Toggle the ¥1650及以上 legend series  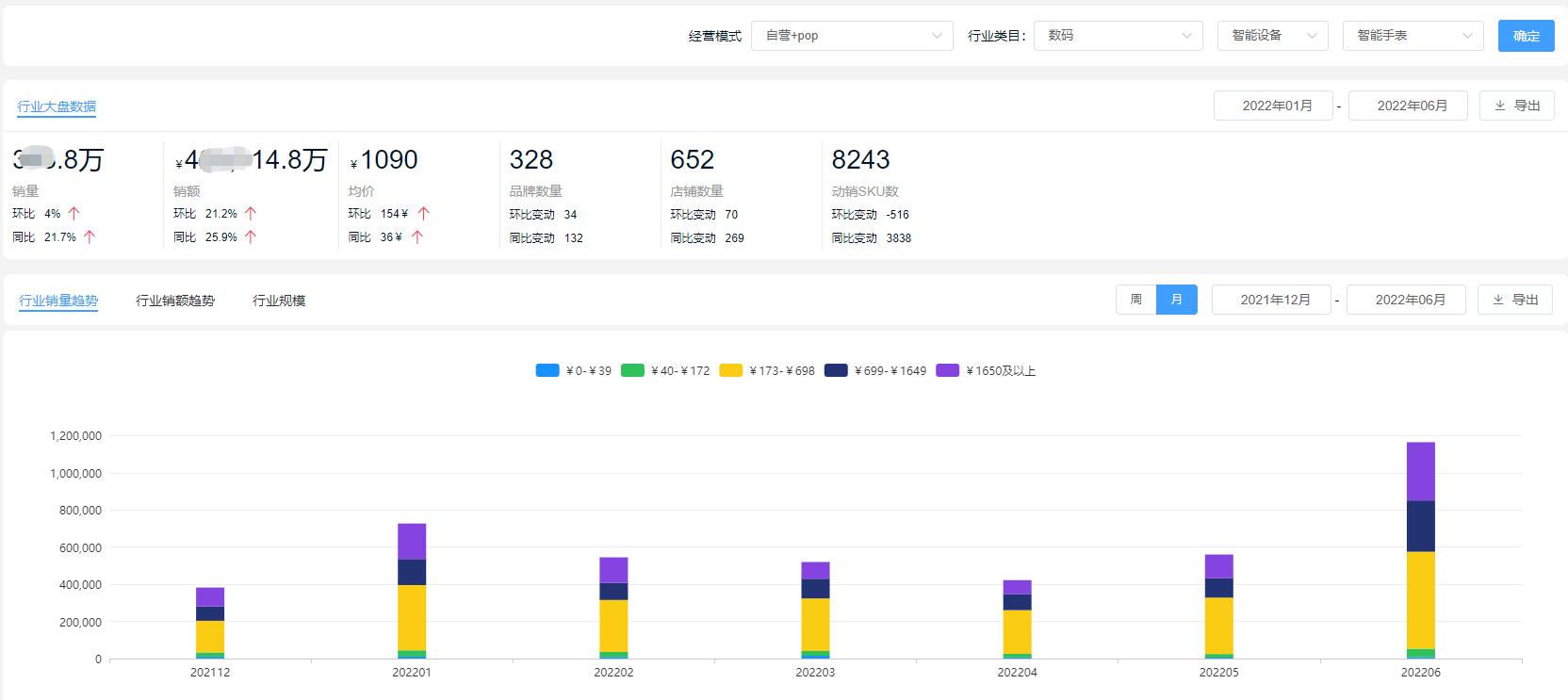(986, 370)
